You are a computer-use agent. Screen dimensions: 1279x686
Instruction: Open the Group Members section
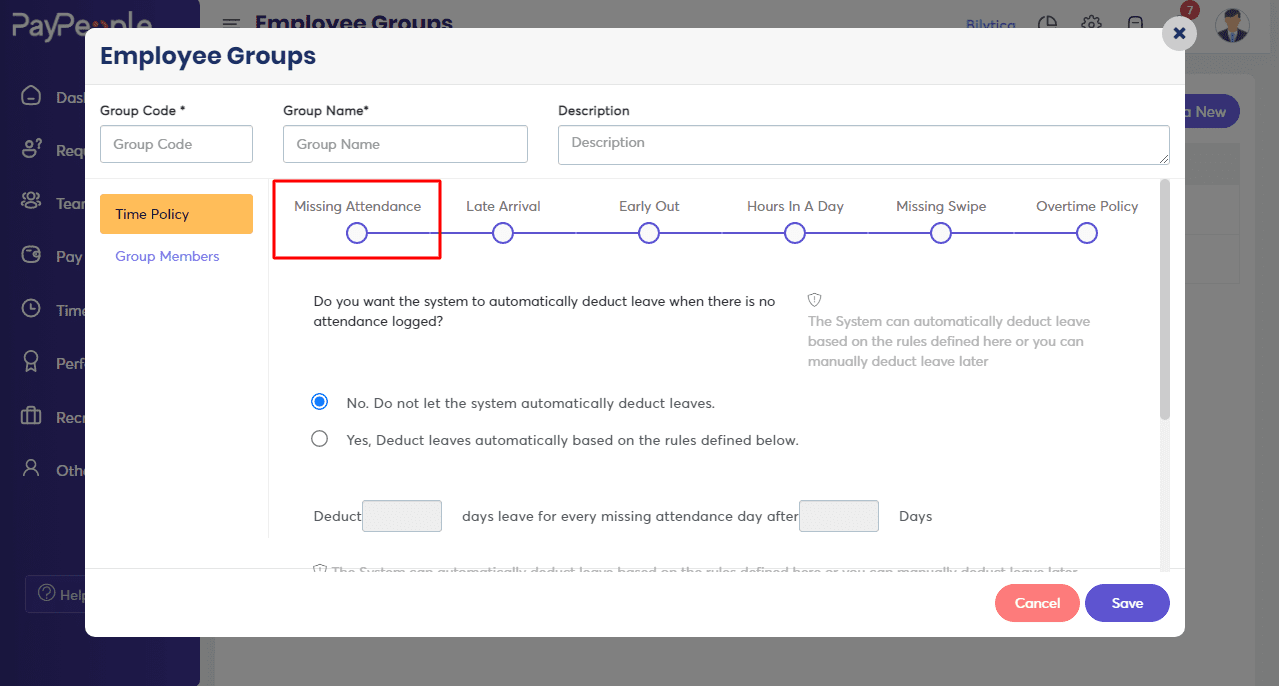tap(167, 256)
